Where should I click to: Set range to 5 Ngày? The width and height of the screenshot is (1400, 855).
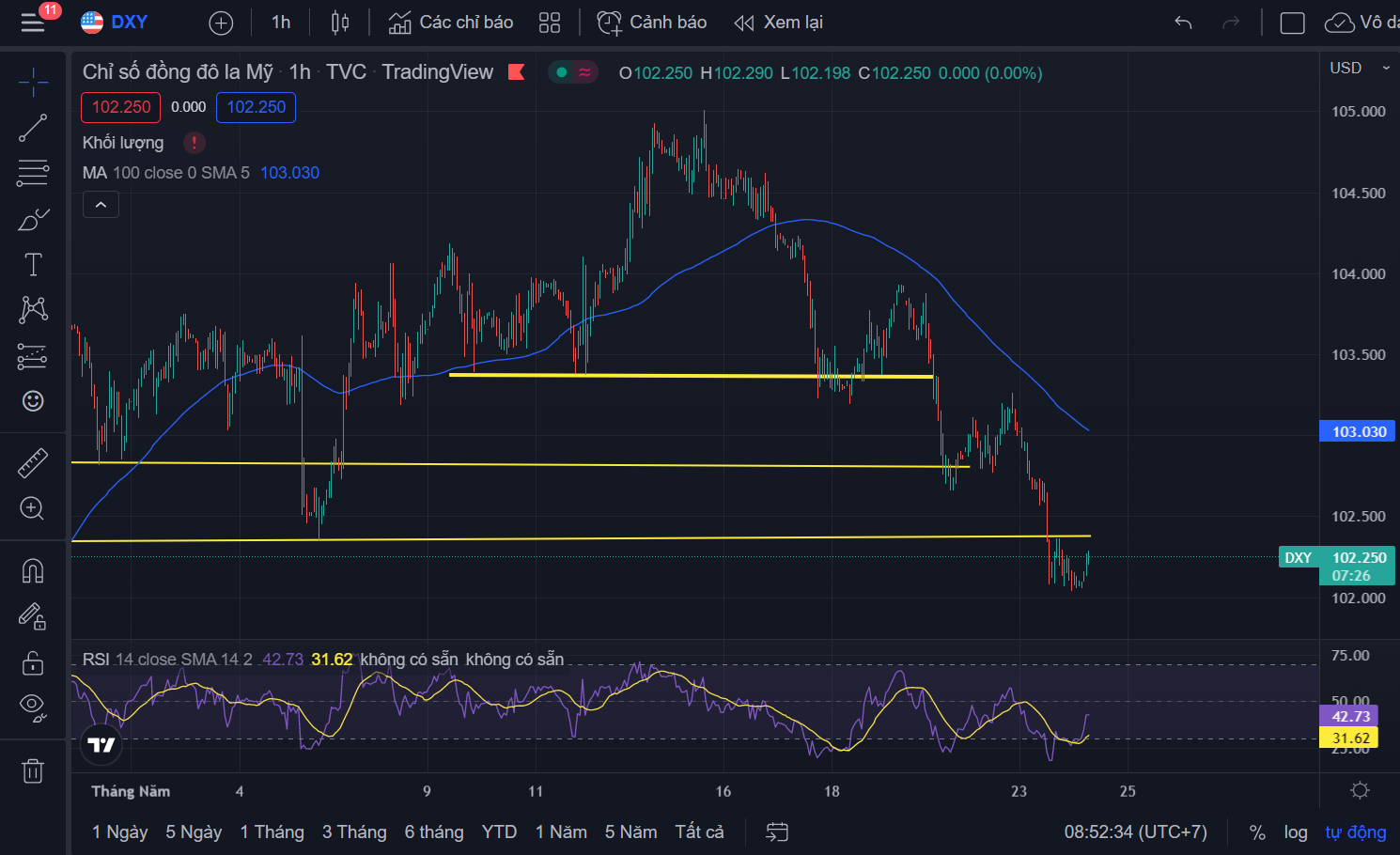coord(194,832)
